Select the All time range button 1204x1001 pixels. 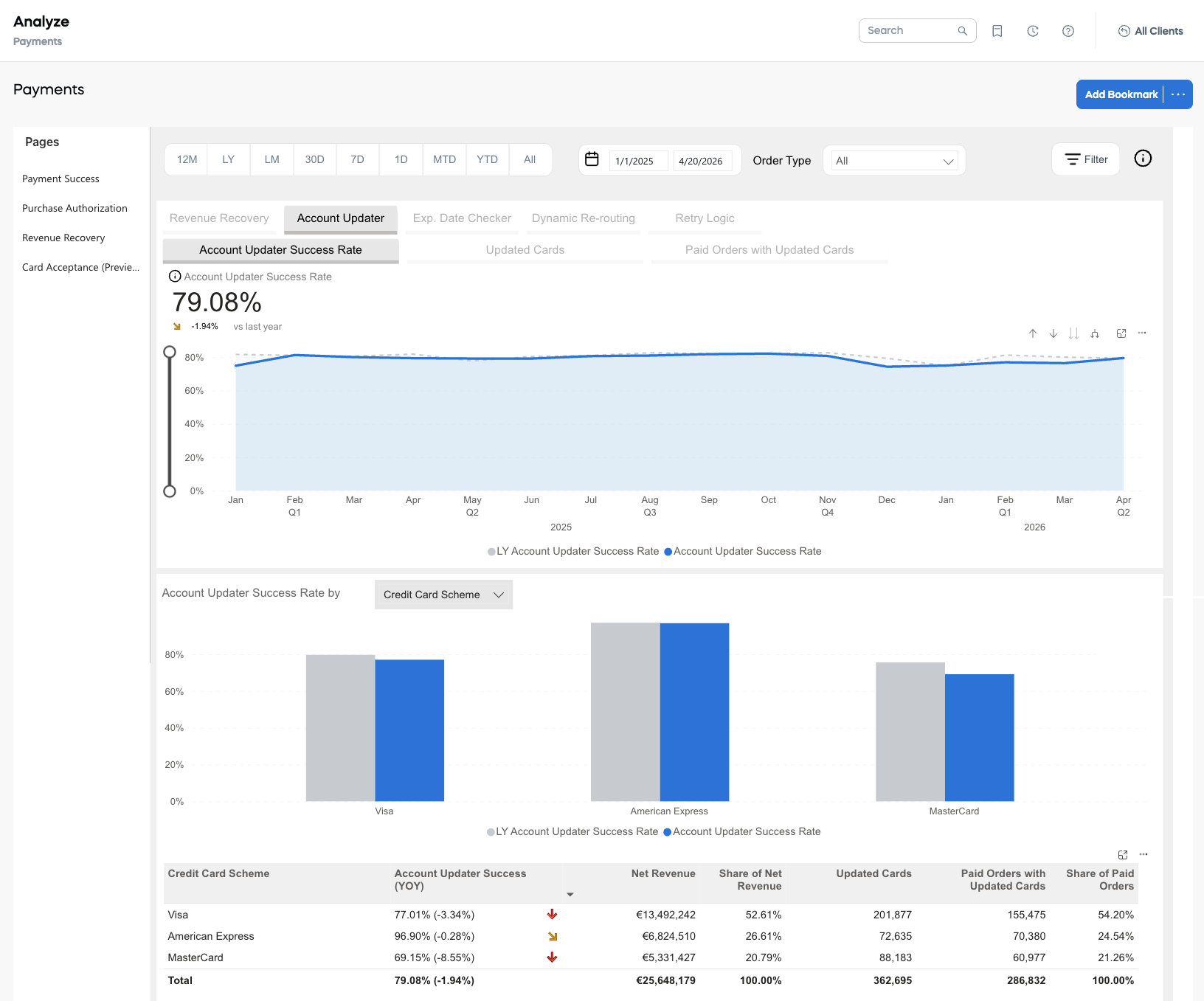tap(530, 159)
